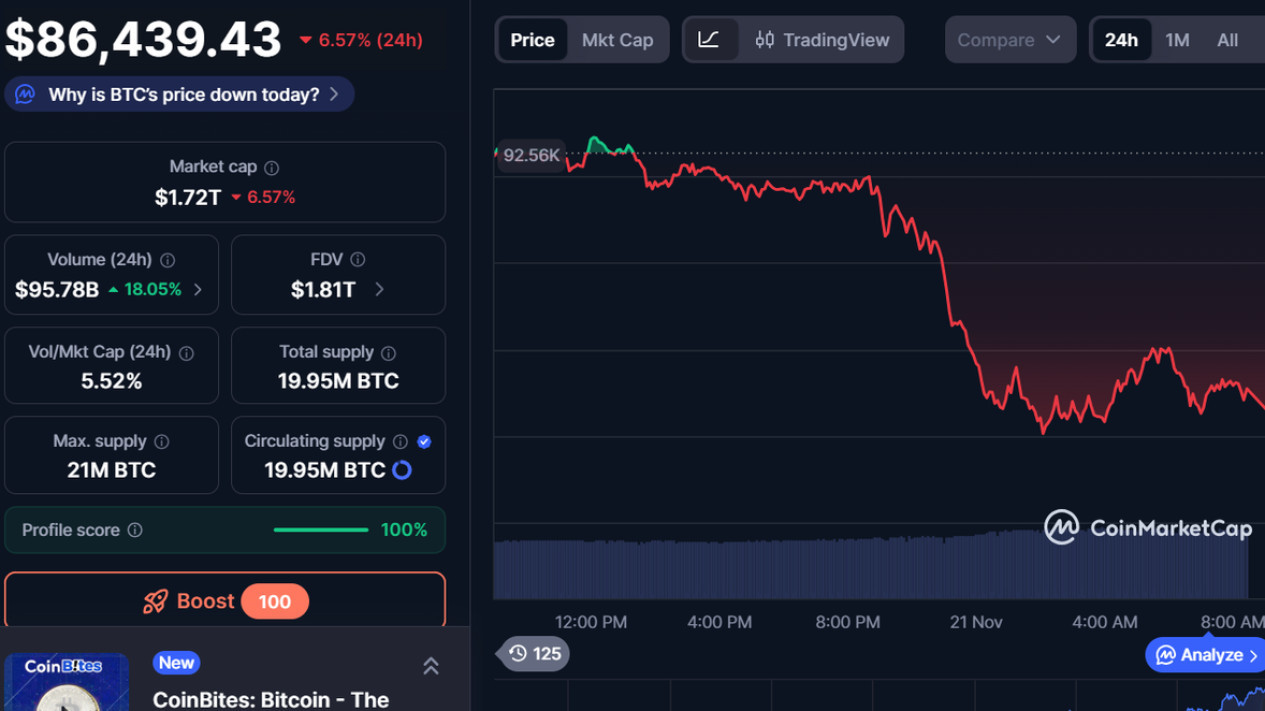
Task: Expand Volume (24h) details arrow
Action: click(x=198, y=290)
